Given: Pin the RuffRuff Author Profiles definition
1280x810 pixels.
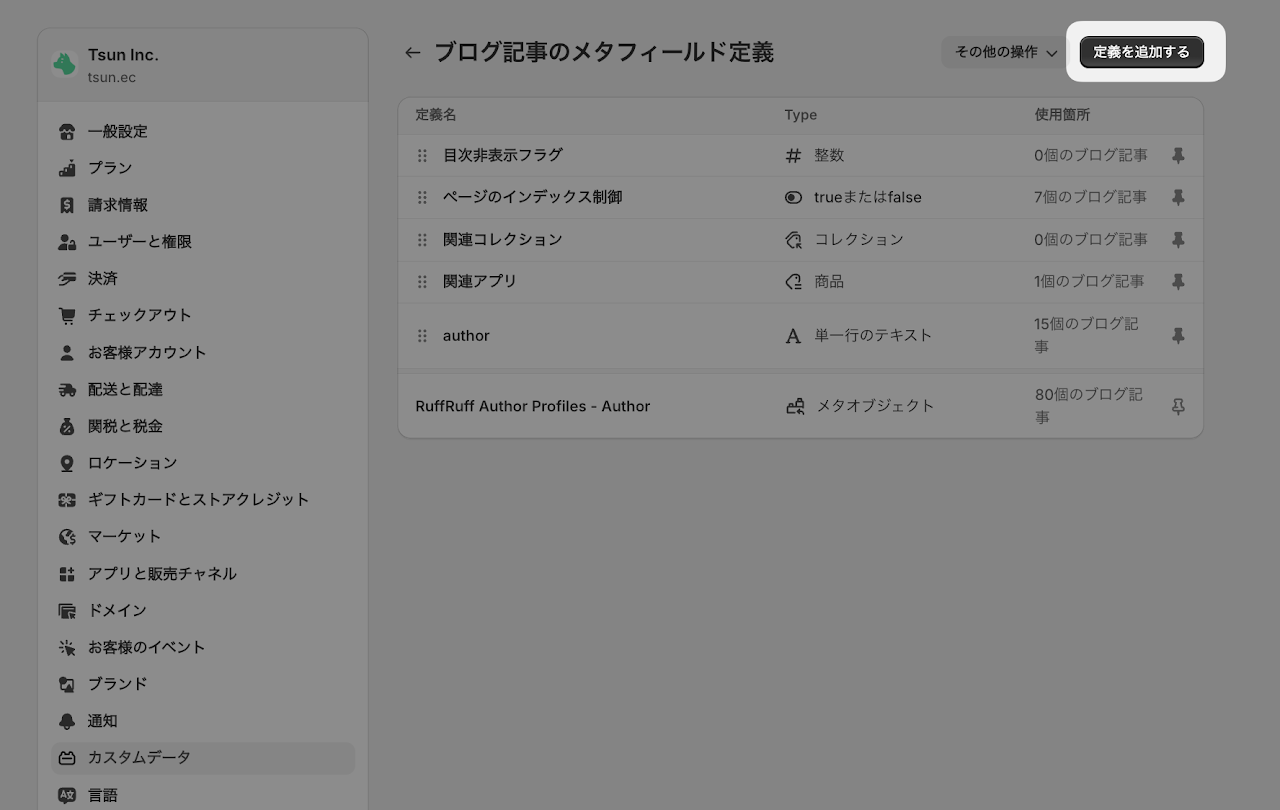Looking at the screenshot, I should click(1178, 407).
